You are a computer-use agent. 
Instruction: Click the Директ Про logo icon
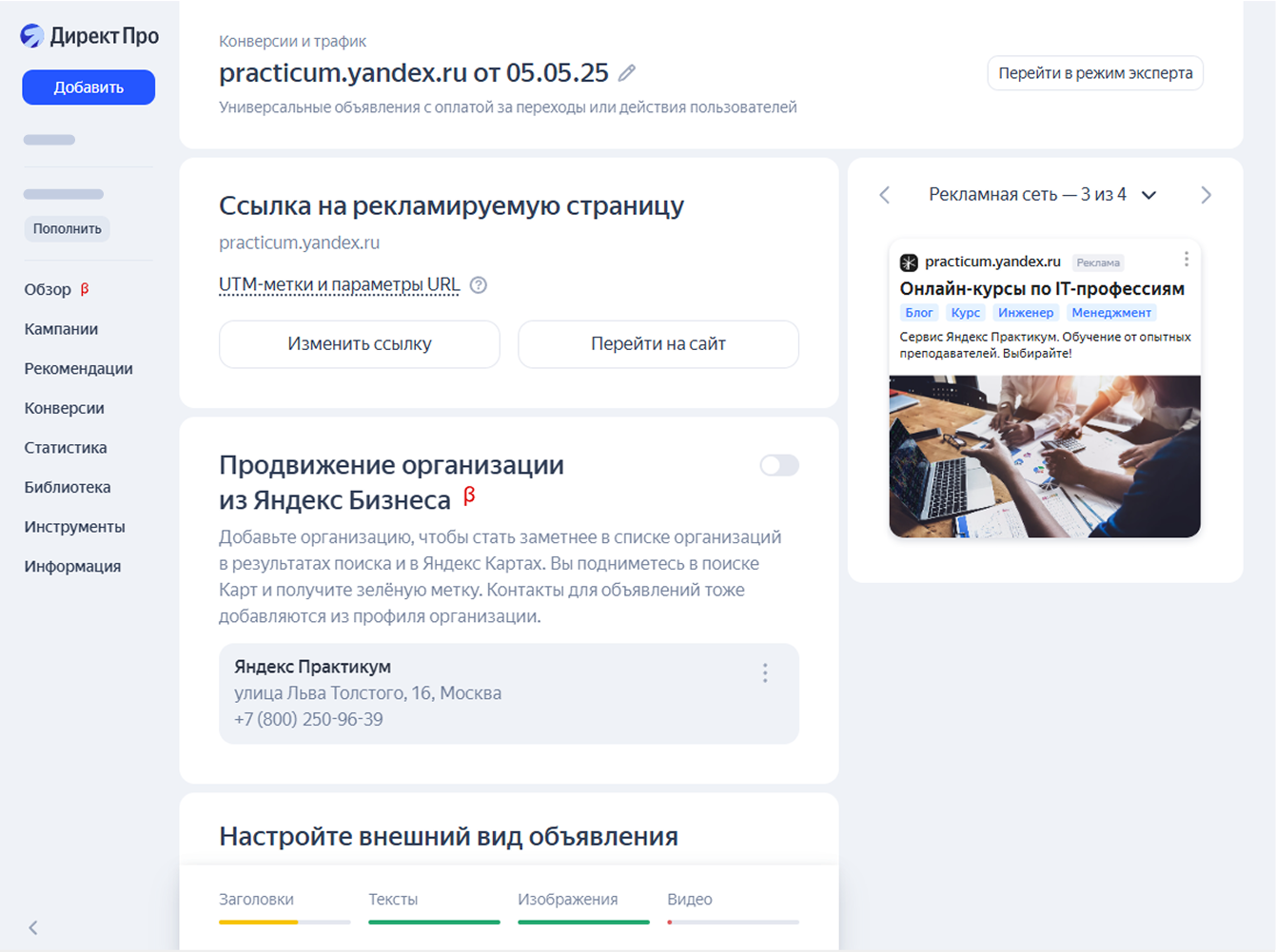pyautogui.click(x=32, y=36)
